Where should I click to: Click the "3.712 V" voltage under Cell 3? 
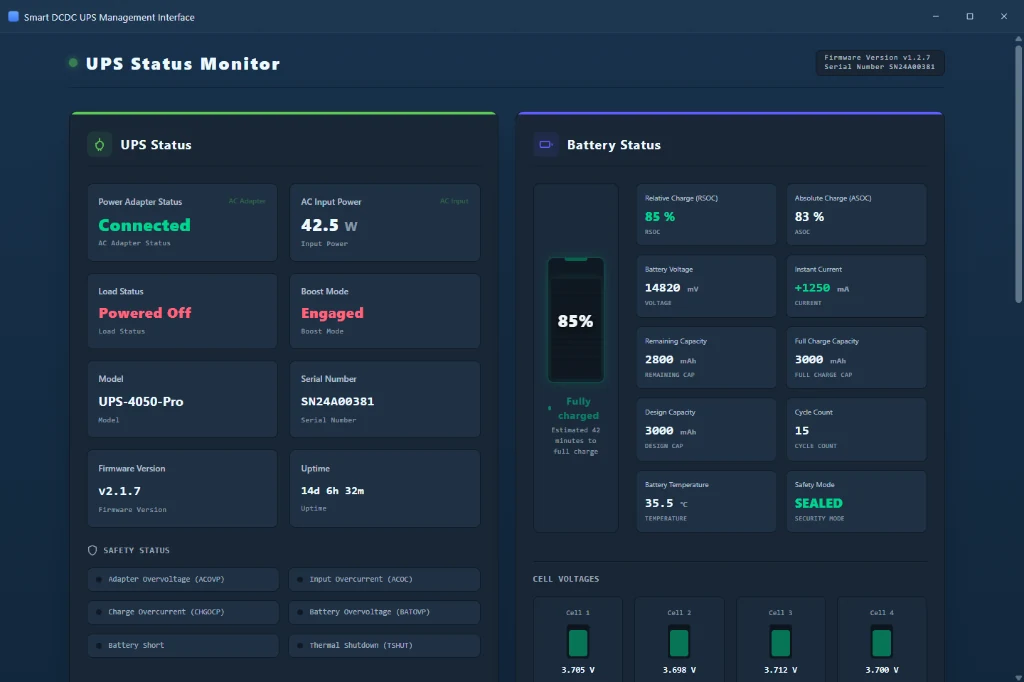point(780,670)
